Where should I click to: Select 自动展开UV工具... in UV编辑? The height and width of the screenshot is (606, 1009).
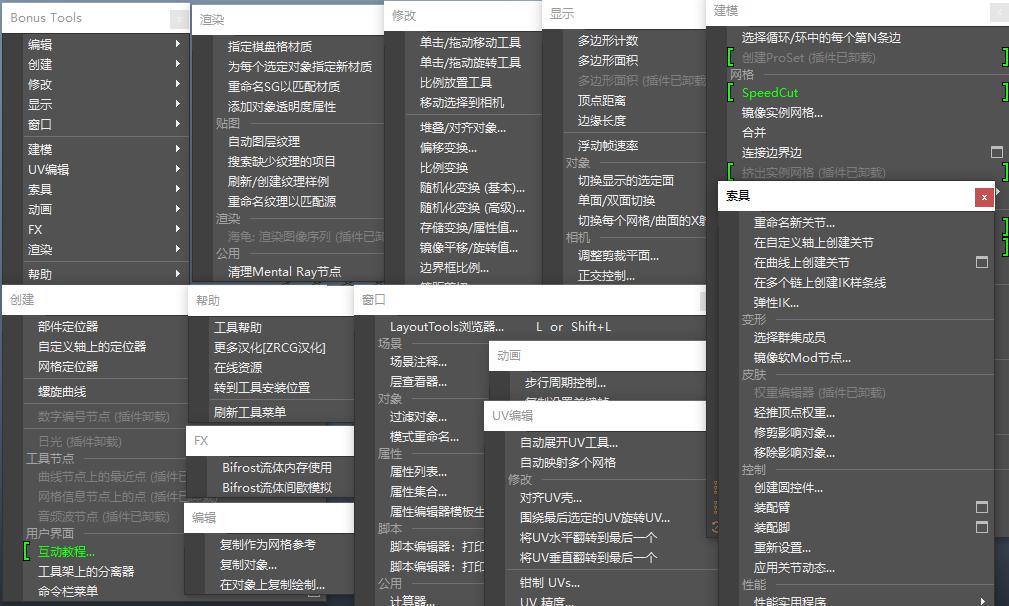pyautogui.click(x=568, y=443)
